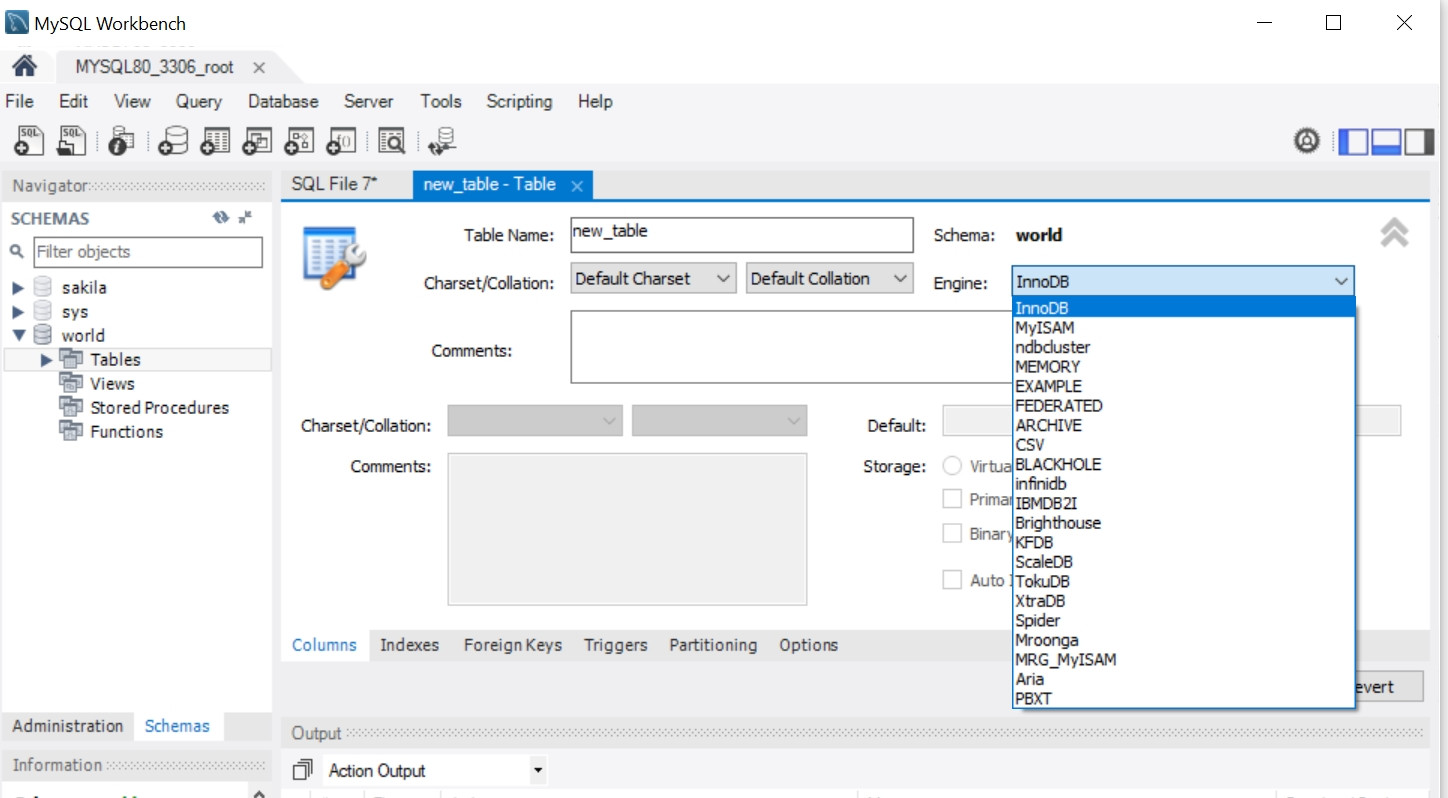Open the Triggers tab

point(616,645)
